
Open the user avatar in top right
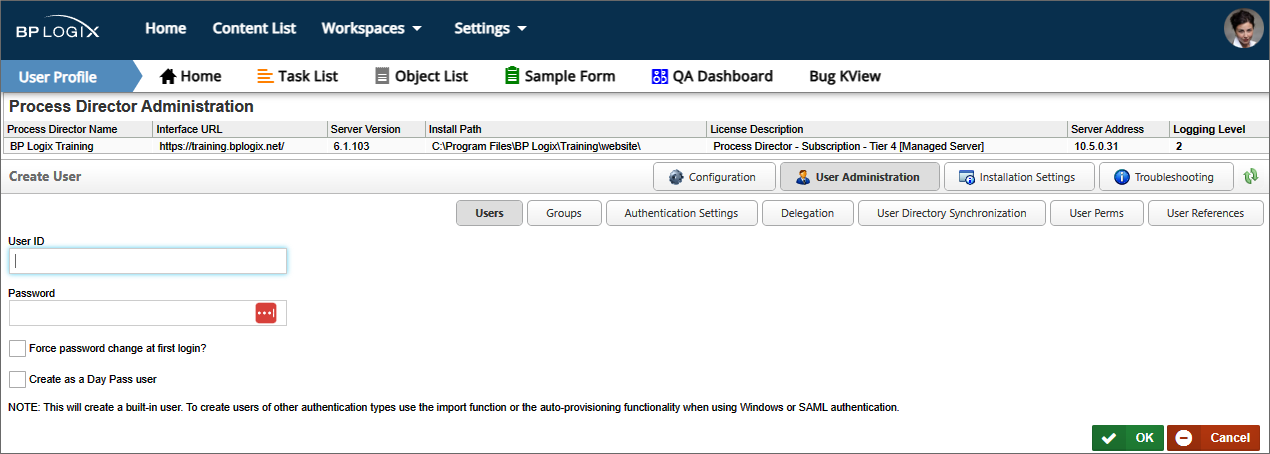[x=1243, y=28]
